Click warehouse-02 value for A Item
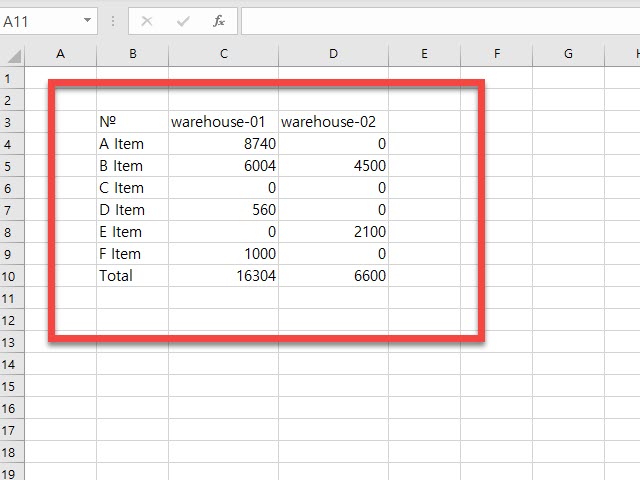 (333, 144)
